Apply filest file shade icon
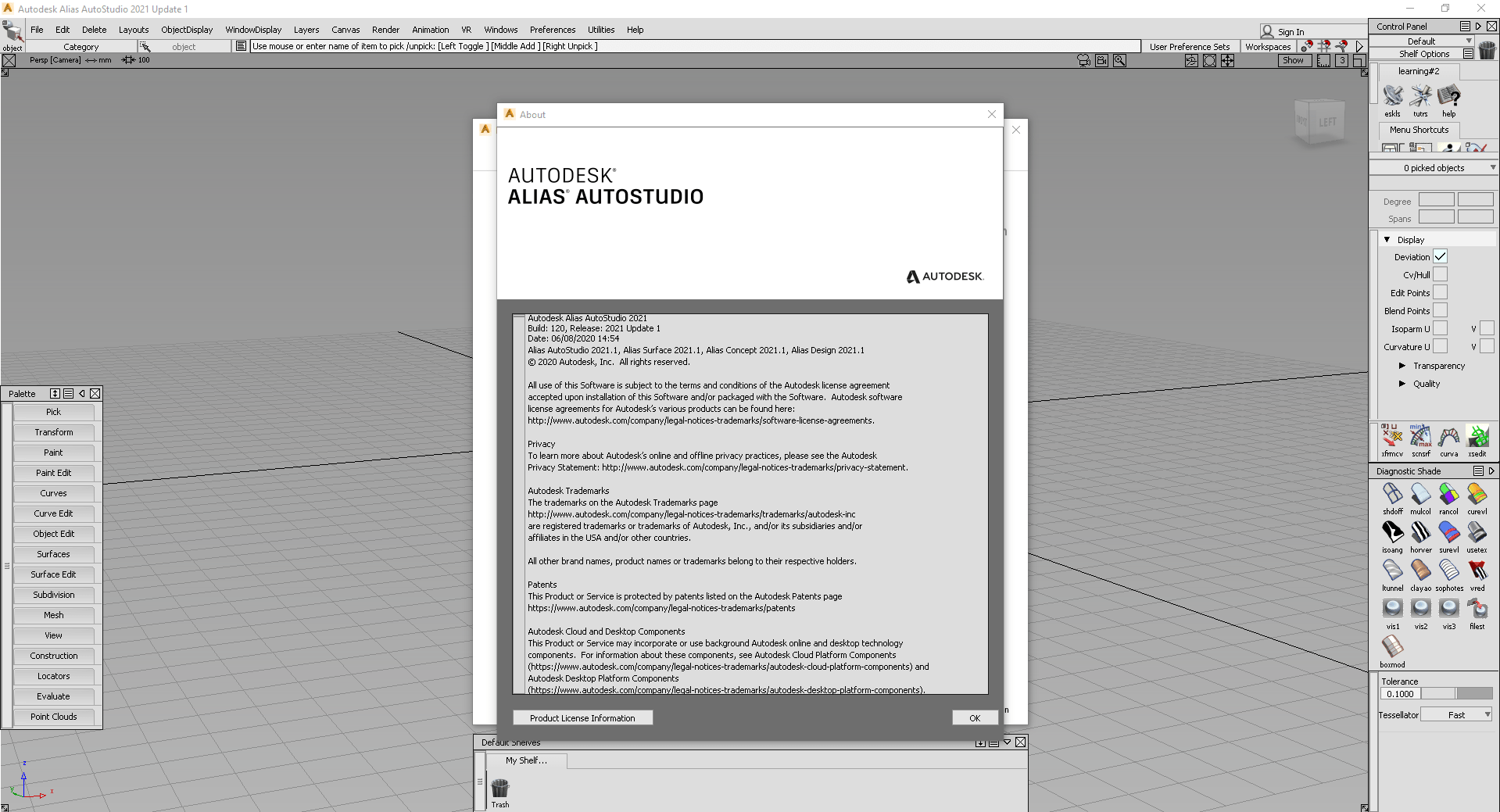 pyautogui.click(x=1477, y=609)
